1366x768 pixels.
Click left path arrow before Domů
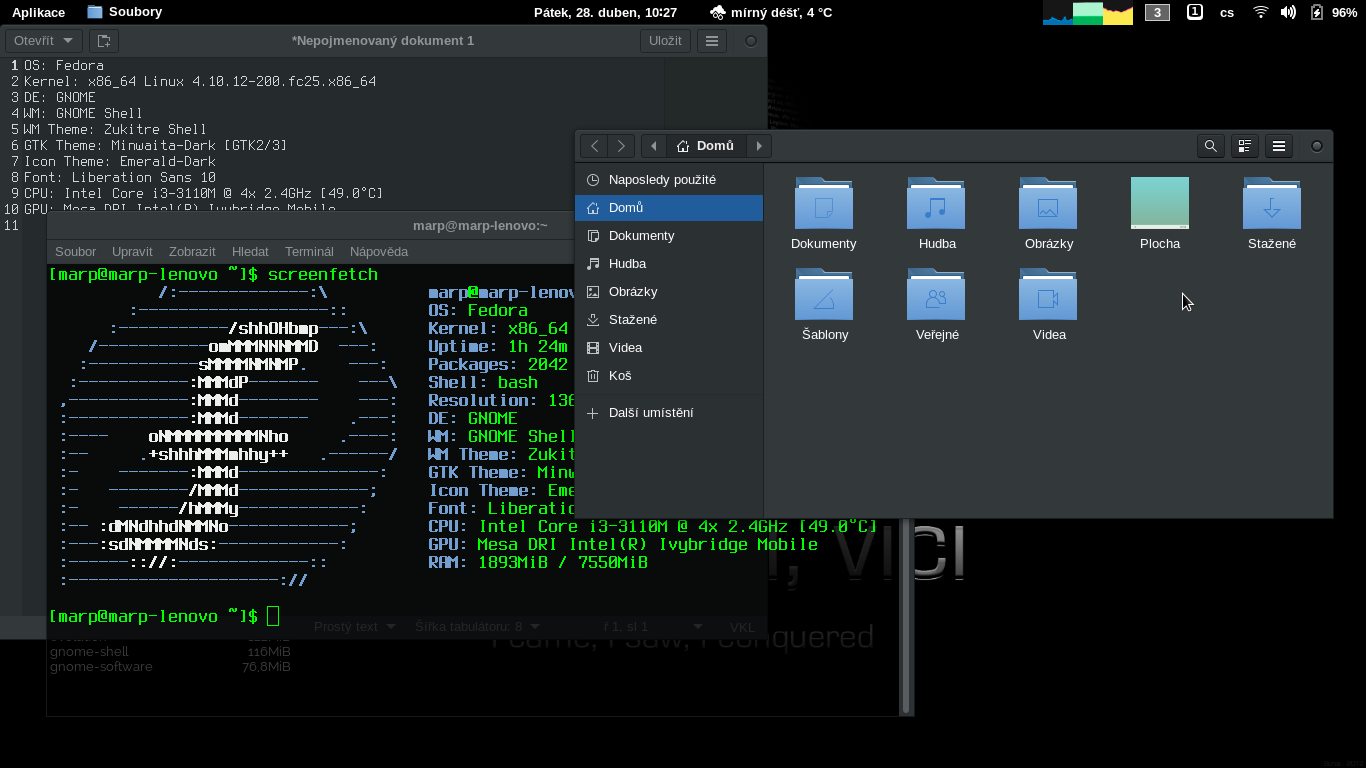(x=654, y=146)
